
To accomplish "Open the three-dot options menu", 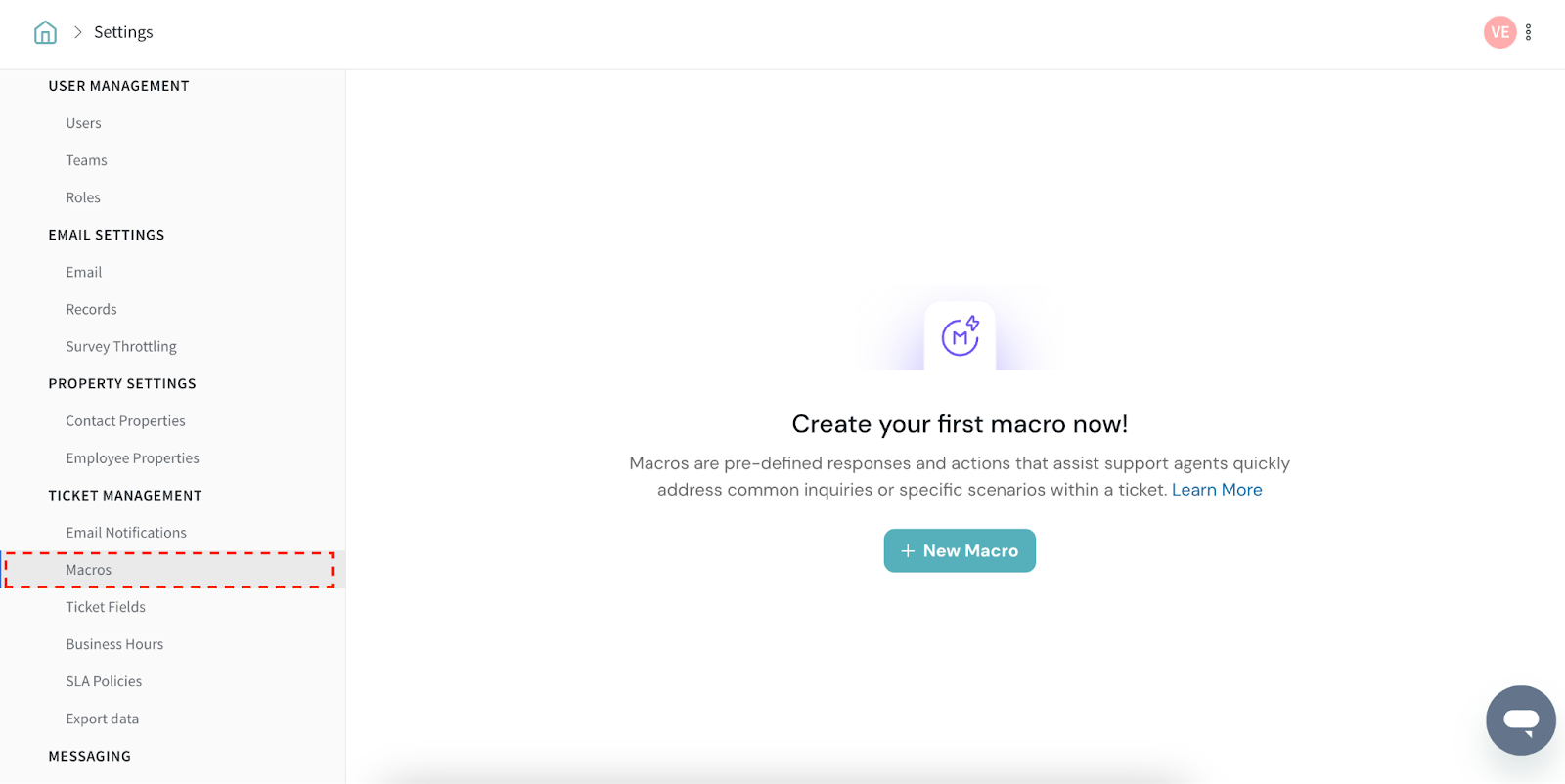I will tap(1528, 32).
